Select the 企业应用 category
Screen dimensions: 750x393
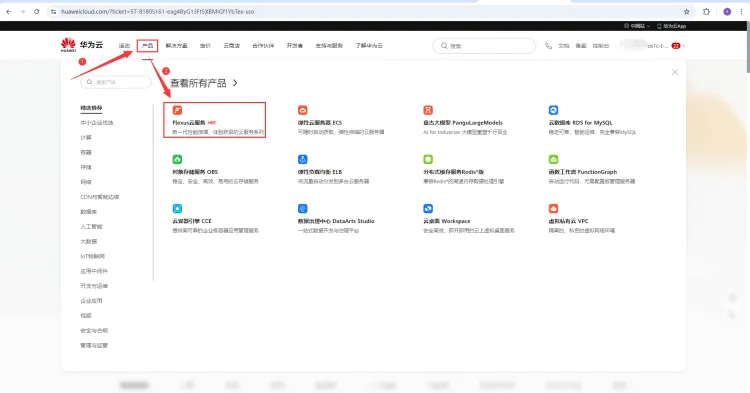(91, 301)
